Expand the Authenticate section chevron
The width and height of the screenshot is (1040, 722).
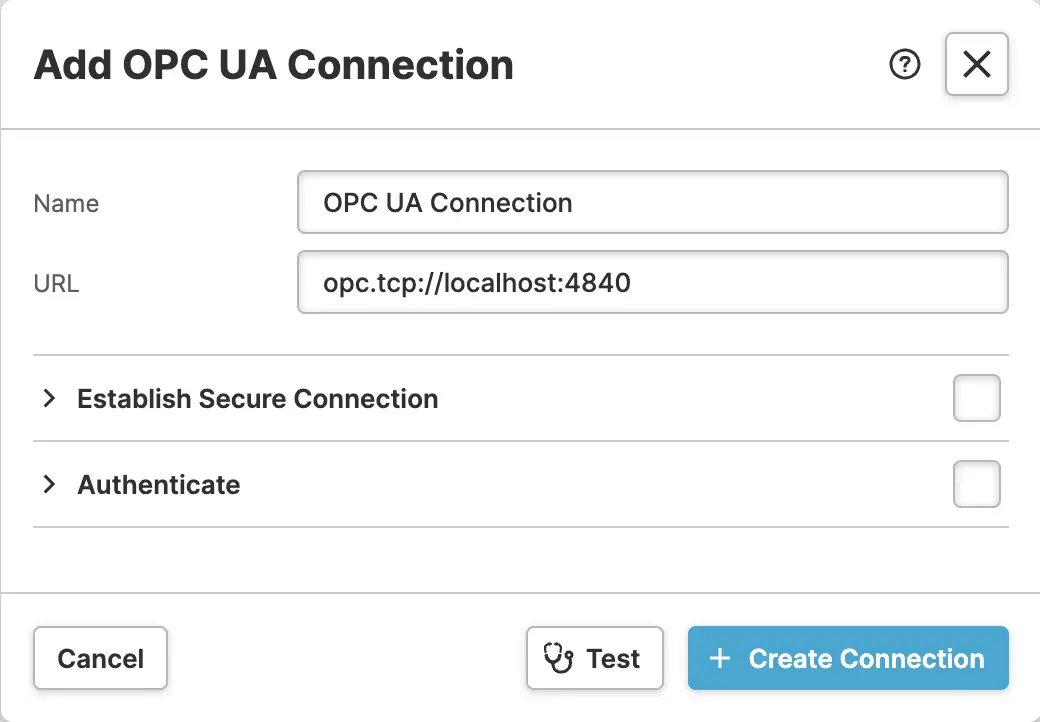[x=48, y=485]
